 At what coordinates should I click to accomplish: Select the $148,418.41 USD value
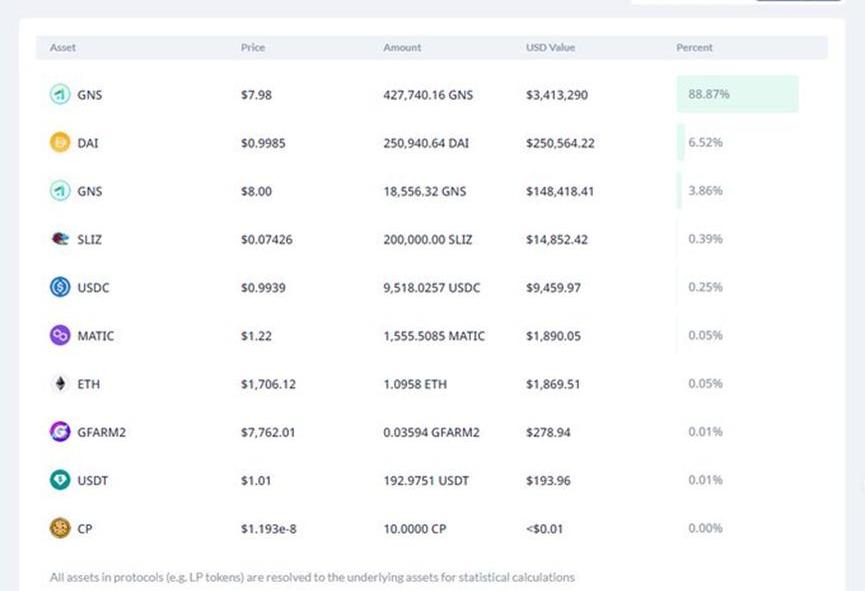click(560, 191)
